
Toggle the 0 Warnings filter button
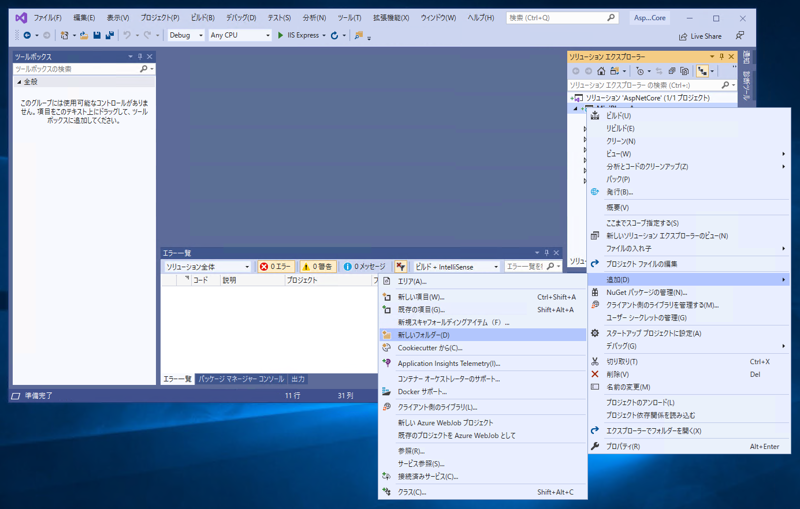pos(317,267)
